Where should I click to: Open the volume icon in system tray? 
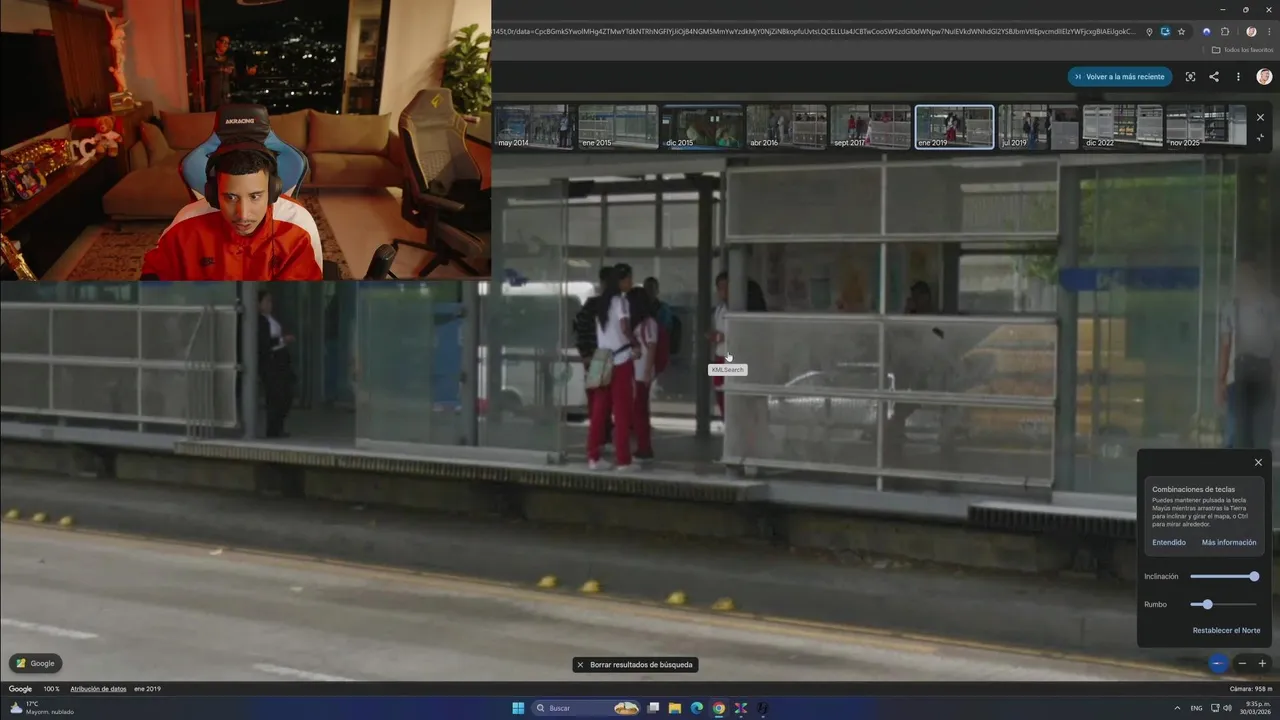[x=1227, y=708]
